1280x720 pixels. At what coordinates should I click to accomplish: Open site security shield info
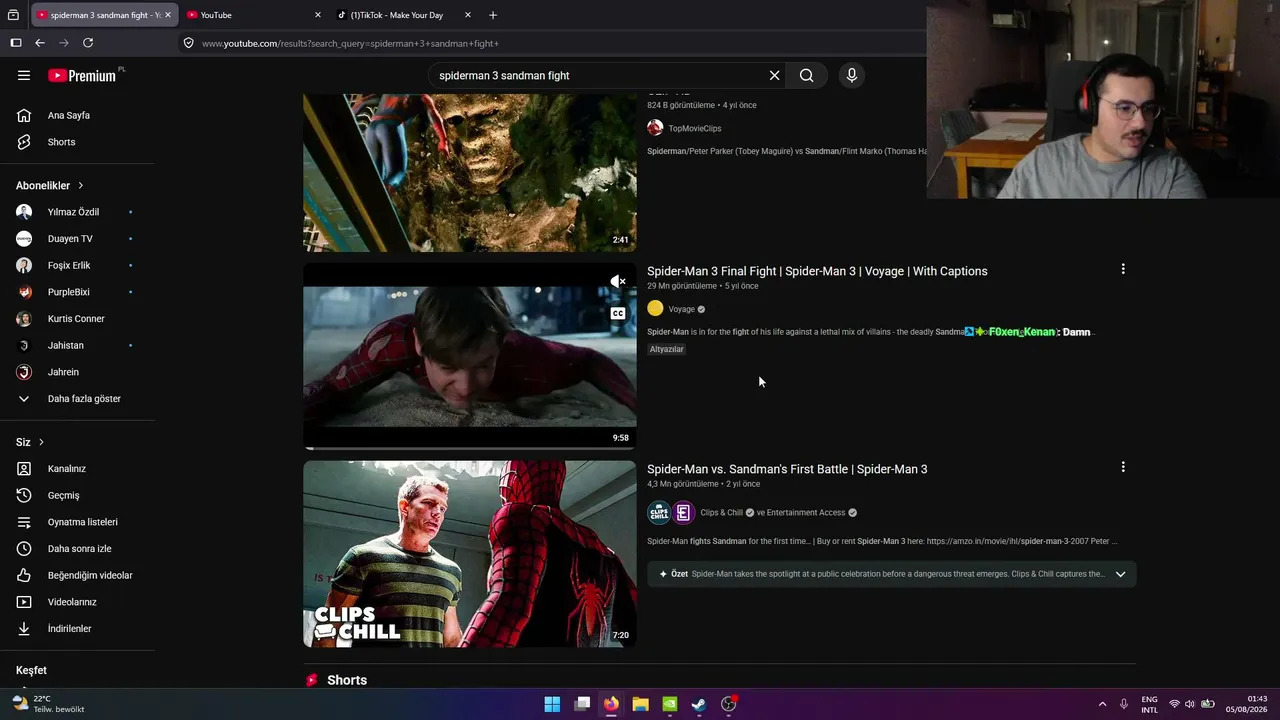click(188, 43)
